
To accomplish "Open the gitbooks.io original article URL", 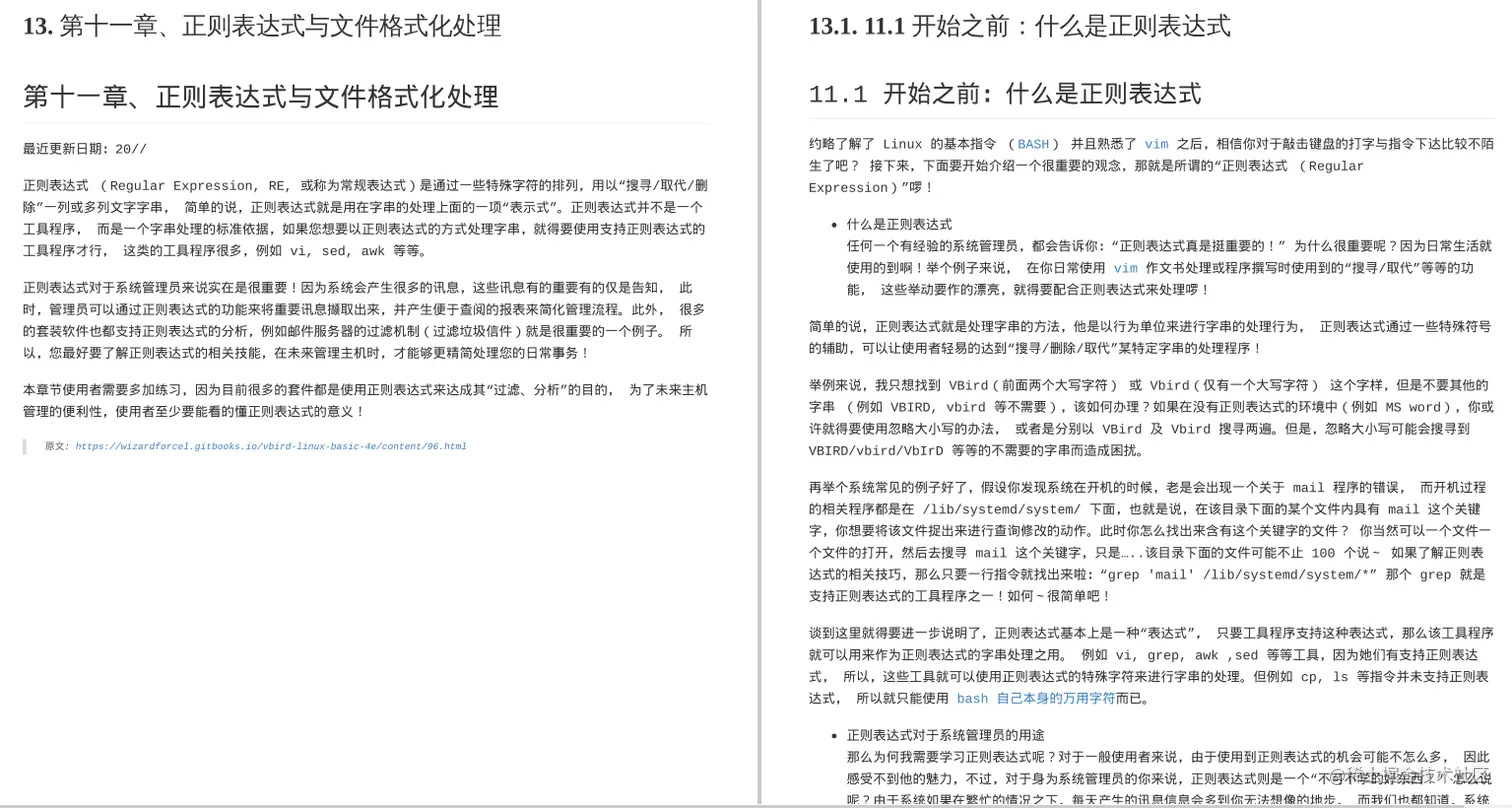I will pyautogui.click(x=270, y=446).
